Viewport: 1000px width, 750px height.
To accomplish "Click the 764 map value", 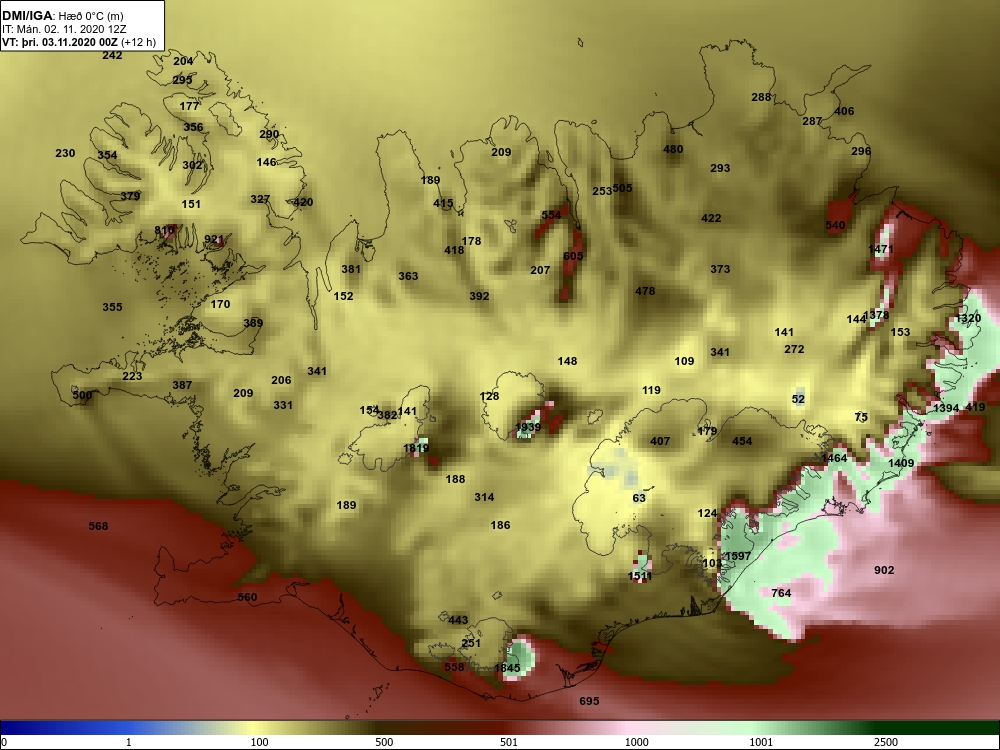I will [781, 593].
